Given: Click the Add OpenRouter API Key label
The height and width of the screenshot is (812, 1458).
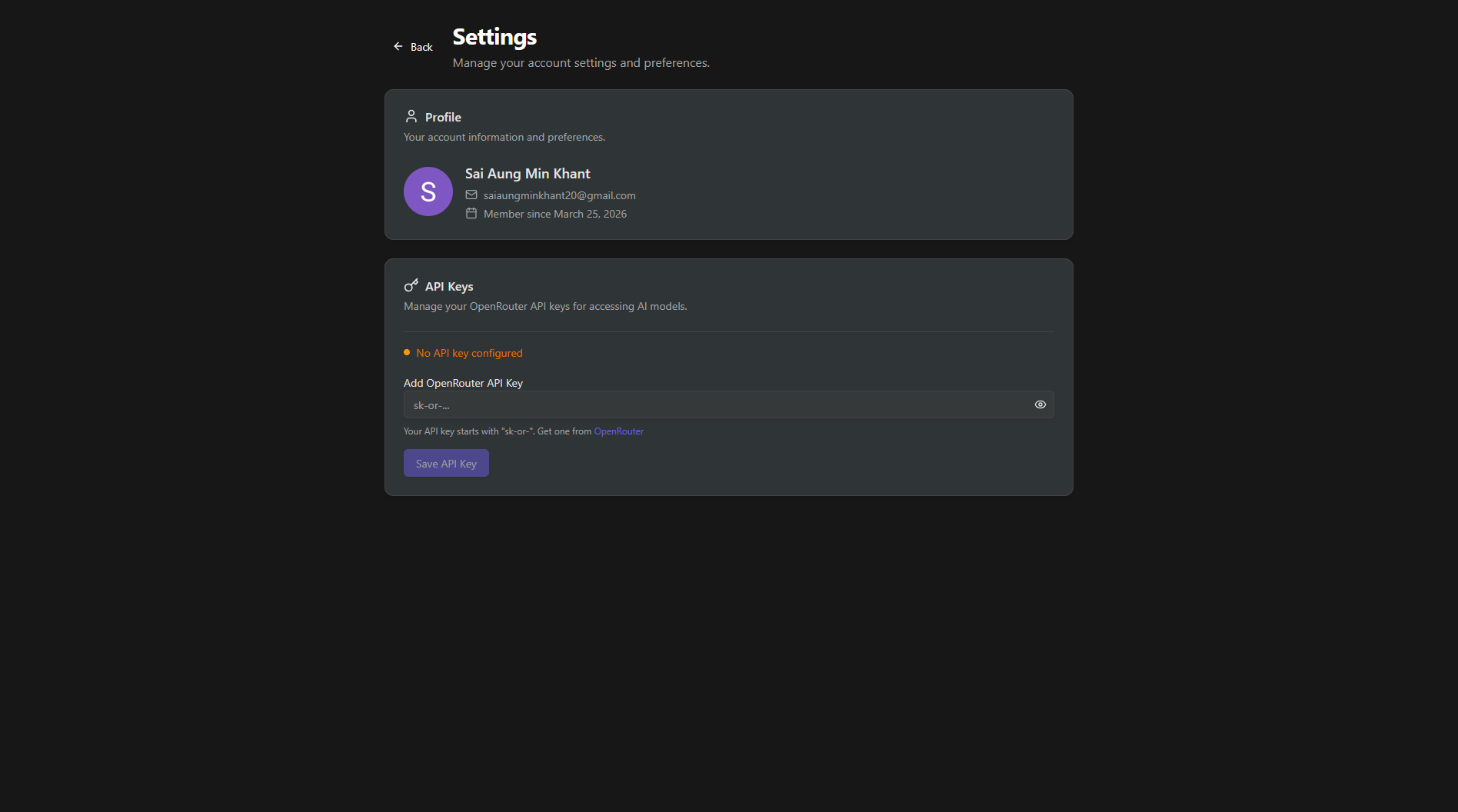Looking at the screenshot, I should [463, 383].
